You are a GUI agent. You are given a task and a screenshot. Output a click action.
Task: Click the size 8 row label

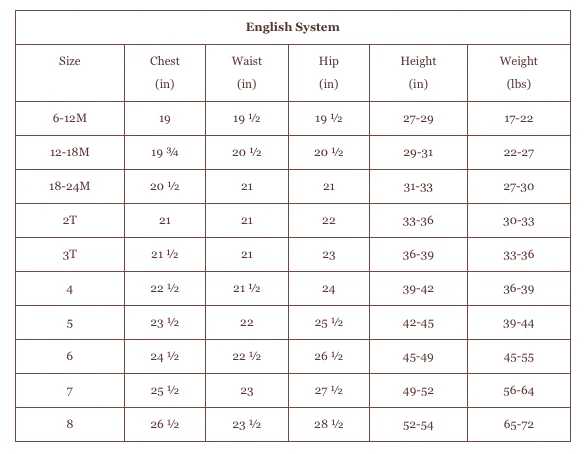(70, 424)
